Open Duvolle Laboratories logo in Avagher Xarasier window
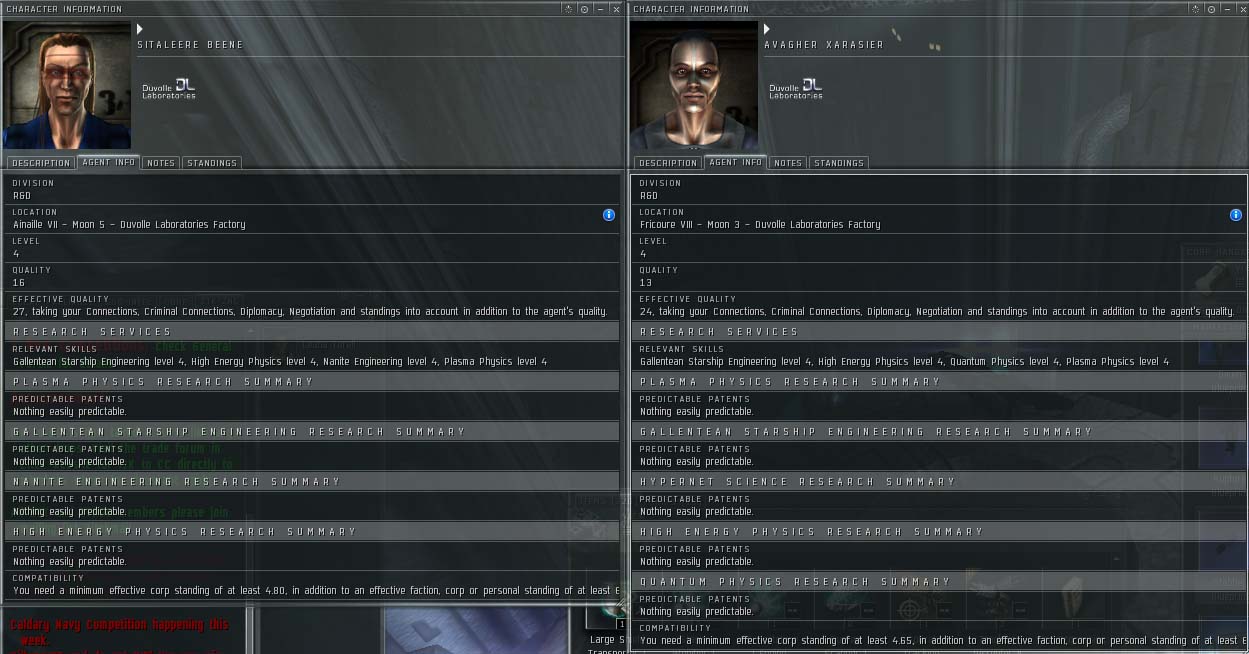Image resolution: width=1249 pixels, height=654 pixels. click(x=795, y=89)
